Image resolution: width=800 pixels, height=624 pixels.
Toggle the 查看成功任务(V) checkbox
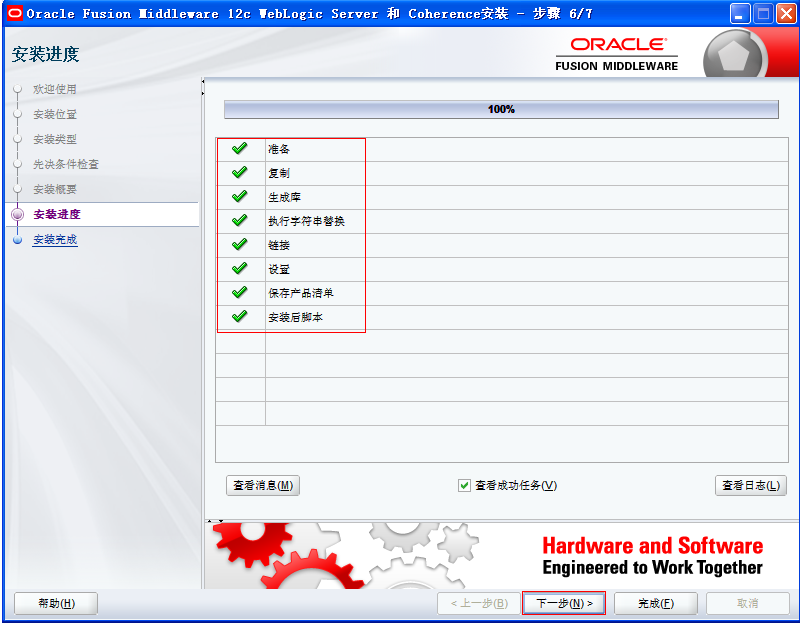click(x=464, y=485)
